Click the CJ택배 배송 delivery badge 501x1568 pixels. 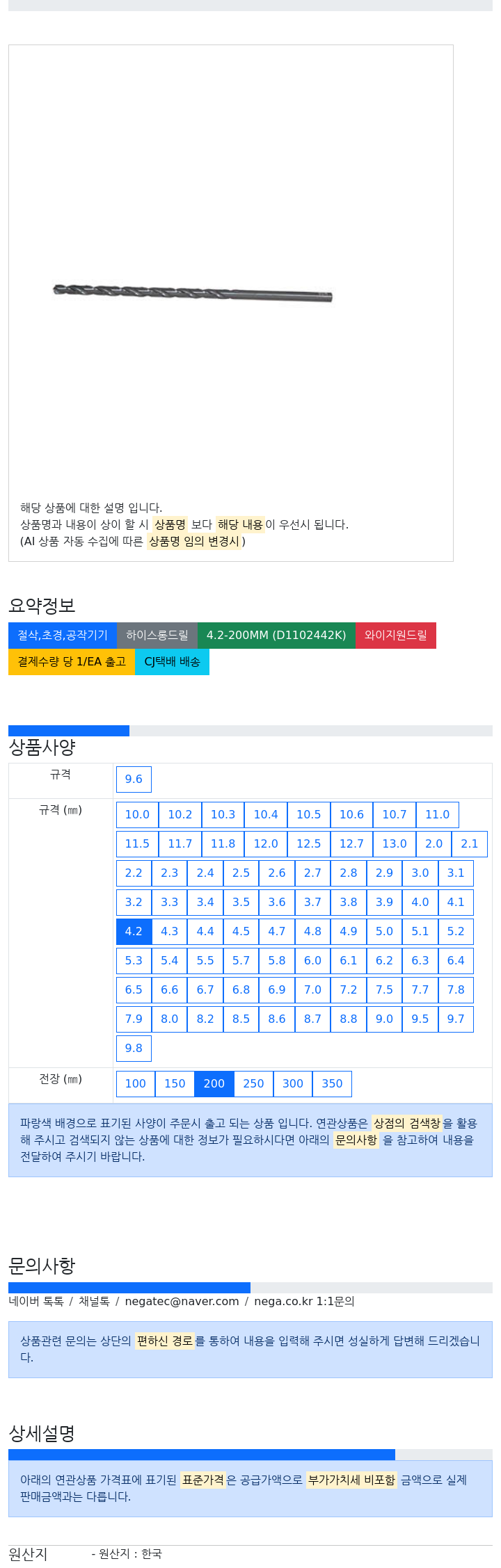tap(172, 662)
